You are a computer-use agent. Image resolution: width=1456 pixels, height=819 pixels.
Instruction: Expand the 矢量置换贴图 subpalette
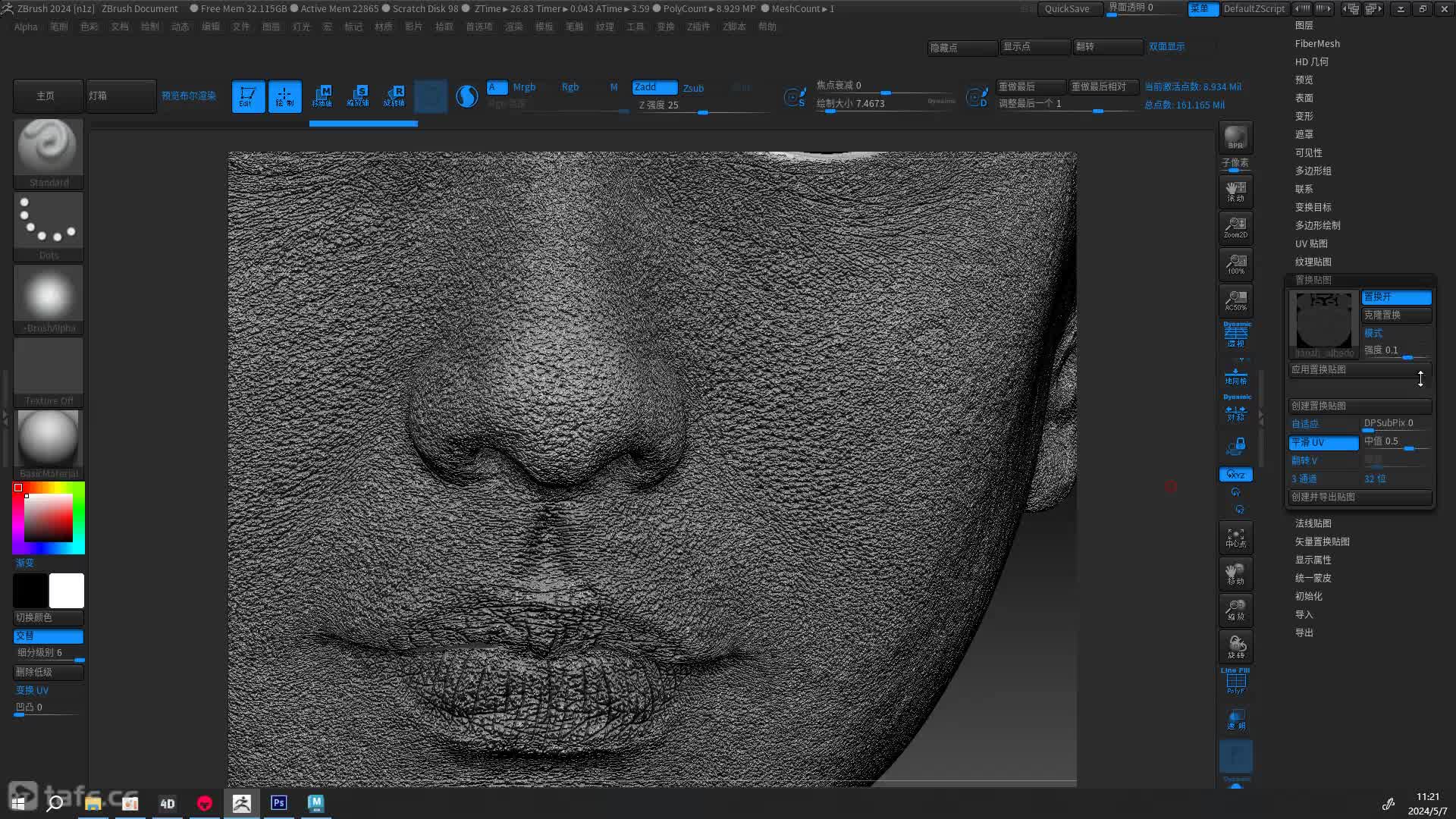(1322, 541)
